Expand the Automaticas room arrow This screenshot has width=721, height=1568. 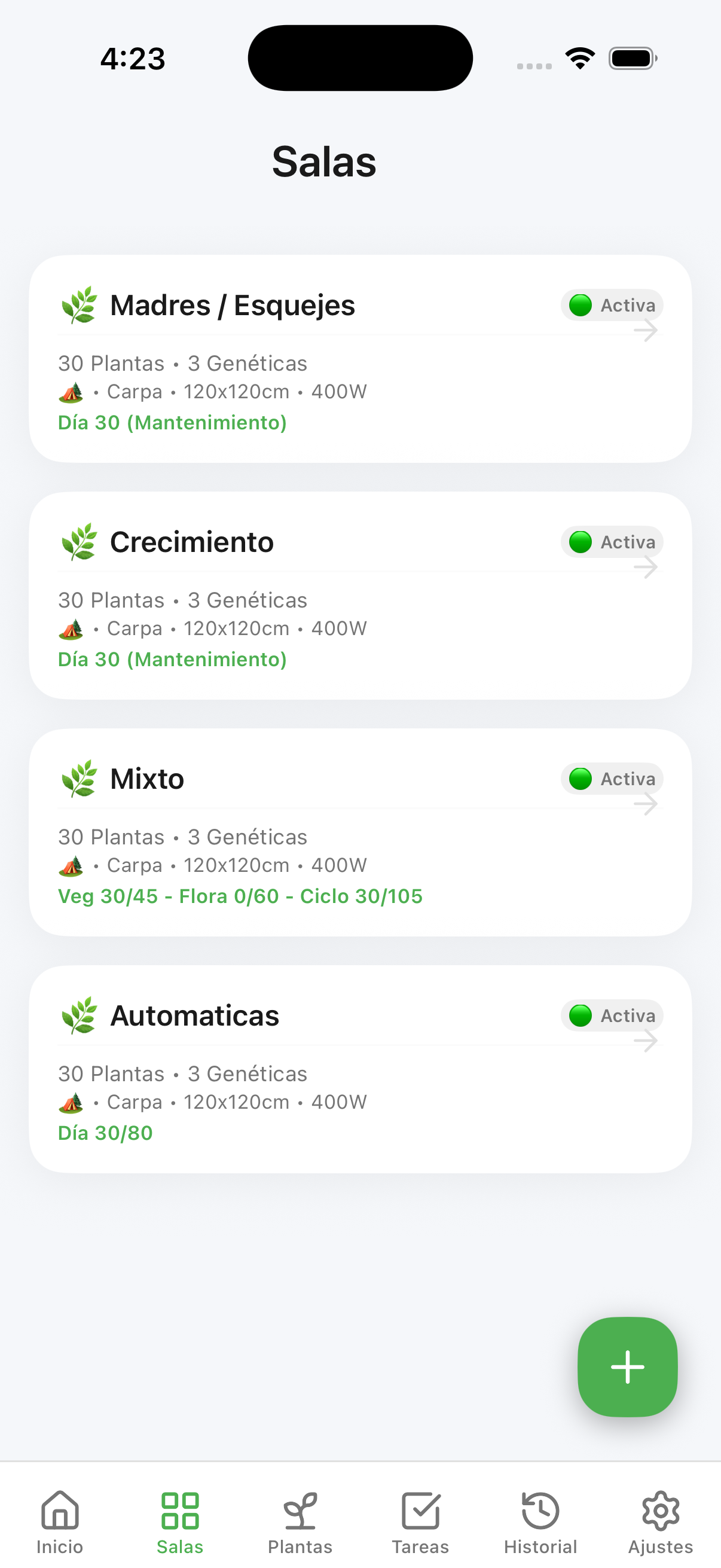click(646, 1042)
